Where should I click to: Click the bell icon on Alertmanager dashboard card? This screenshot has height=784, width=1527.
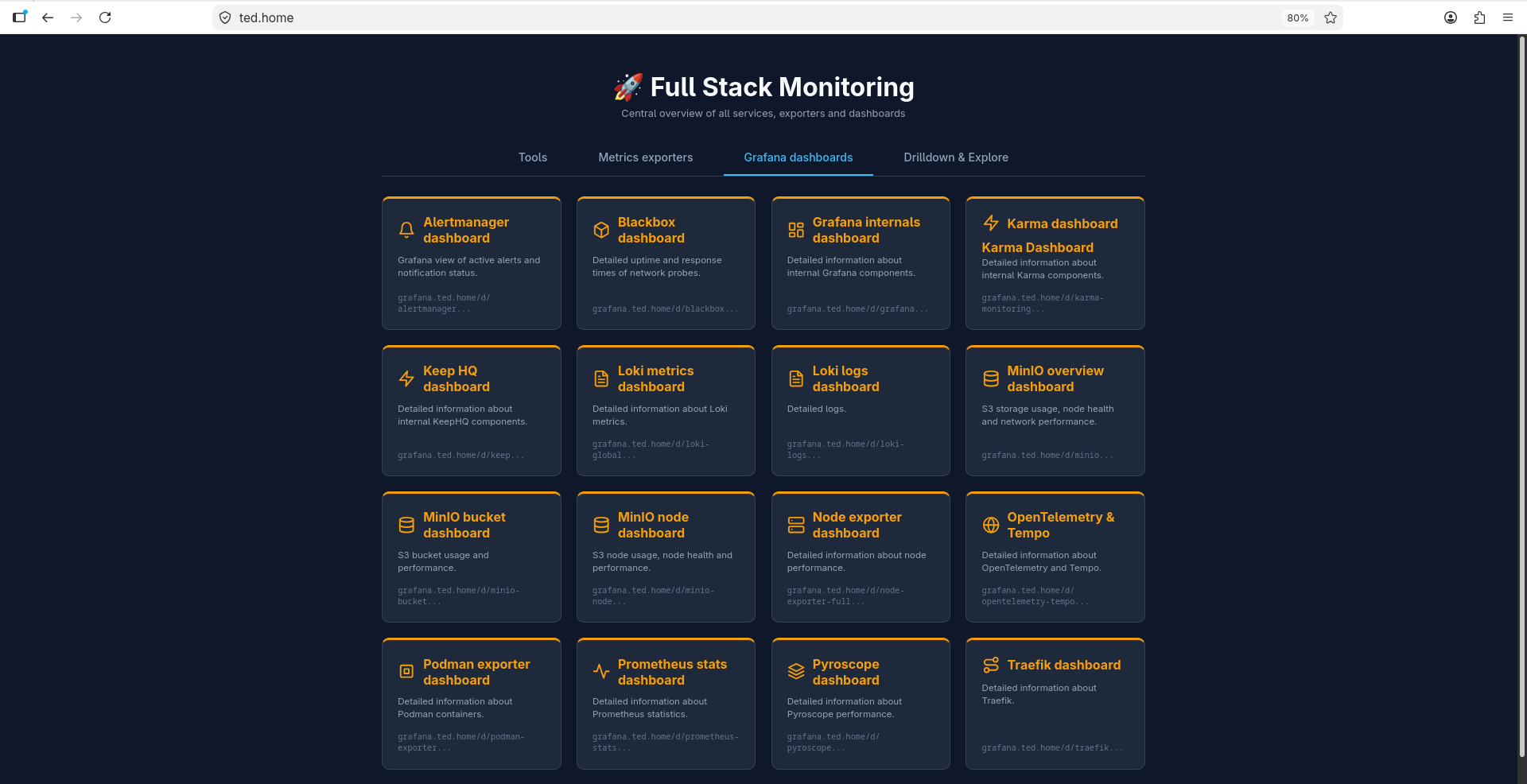click(406, 230)
